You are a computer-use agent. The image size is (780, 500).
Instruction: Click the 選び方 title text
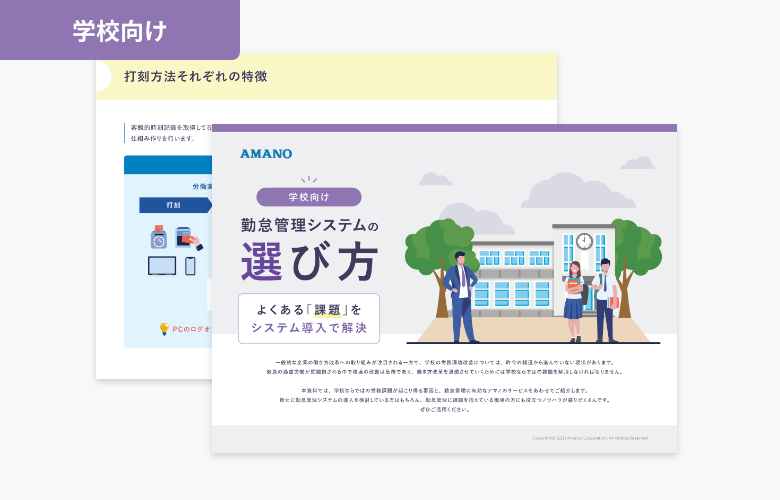coord(308,262)
